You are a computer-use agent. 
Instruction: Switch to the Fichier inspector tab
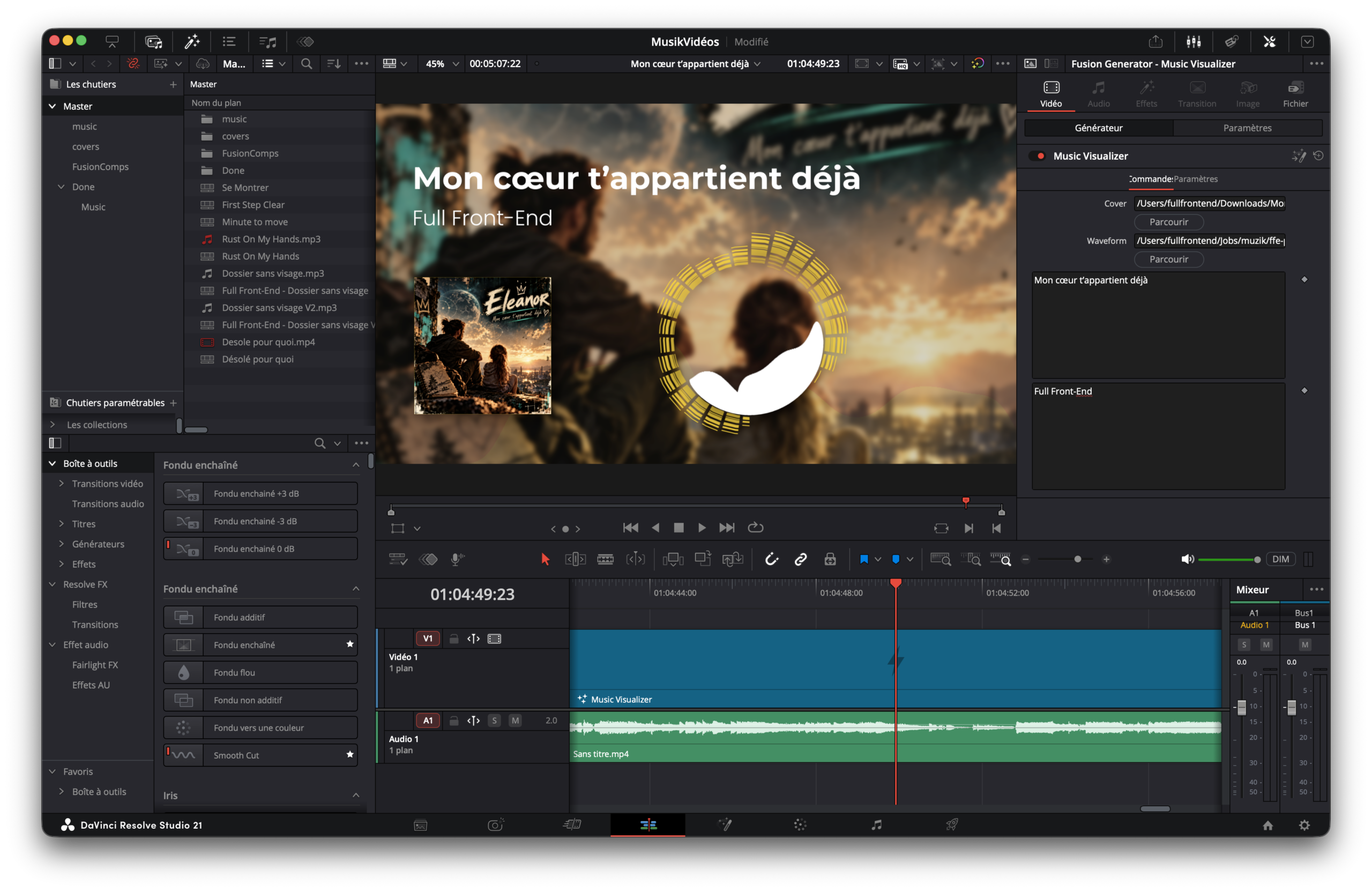[x=1295, y=94]
